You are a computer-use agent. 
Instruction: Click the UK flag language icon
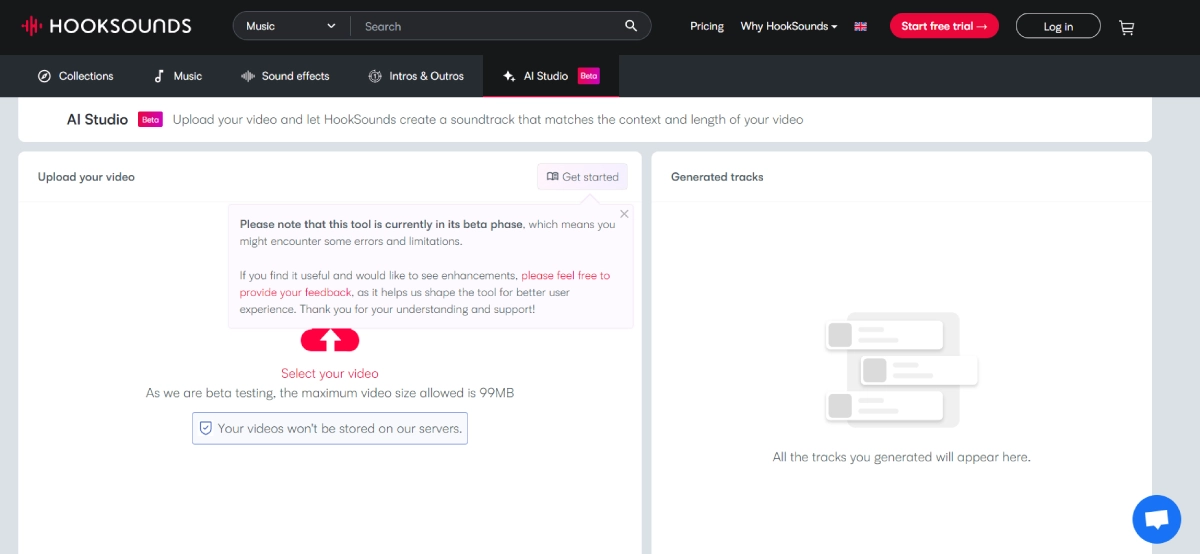point(860,27)
